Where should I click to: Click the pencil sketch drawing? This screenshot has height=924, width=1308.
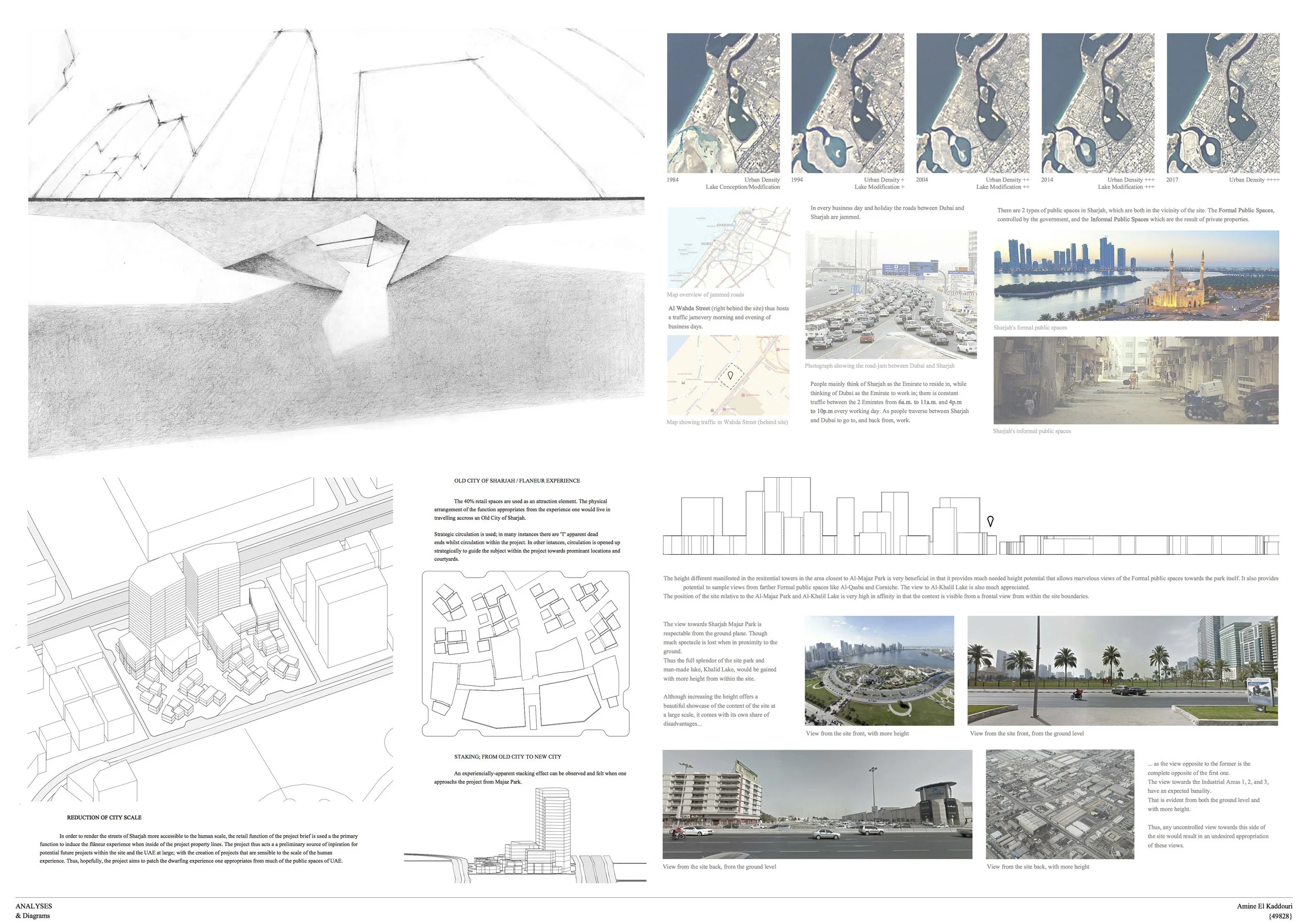click(336, 242)
